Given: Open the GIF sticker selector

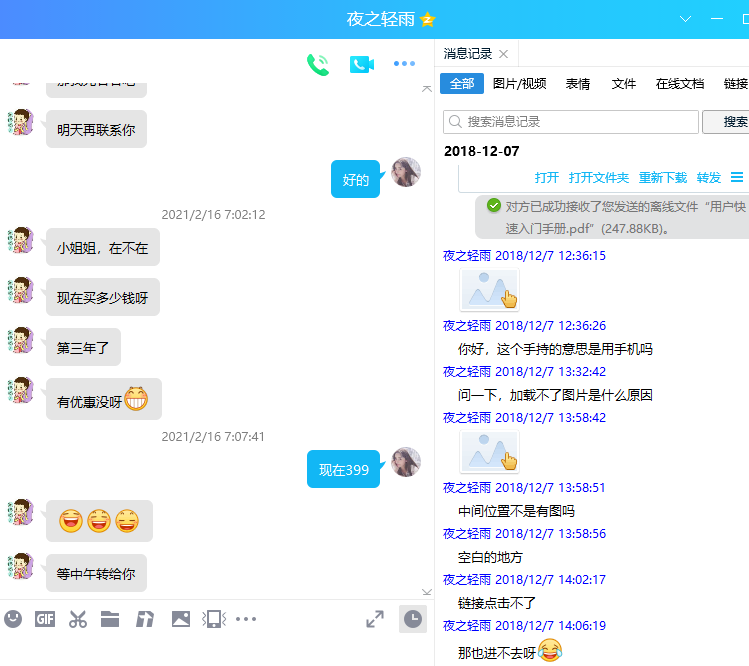Looking at the screenshot, I should coord(45,619).
